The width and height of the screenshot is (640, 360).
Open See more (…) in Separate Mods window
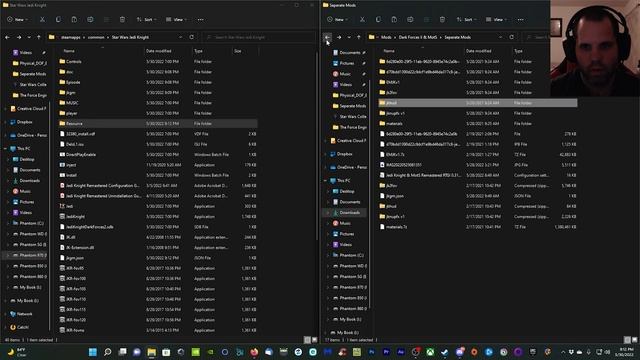[x=520, y=20]
